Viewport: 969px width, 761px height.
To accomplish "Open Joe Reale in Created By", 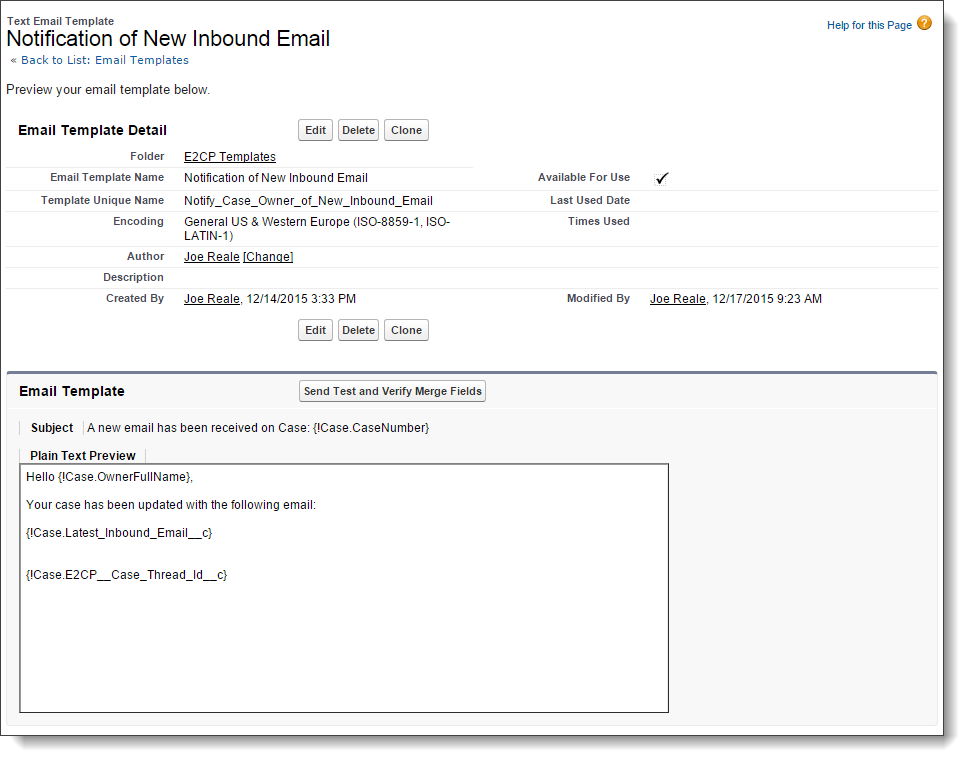I will click(x=211, y=299).
